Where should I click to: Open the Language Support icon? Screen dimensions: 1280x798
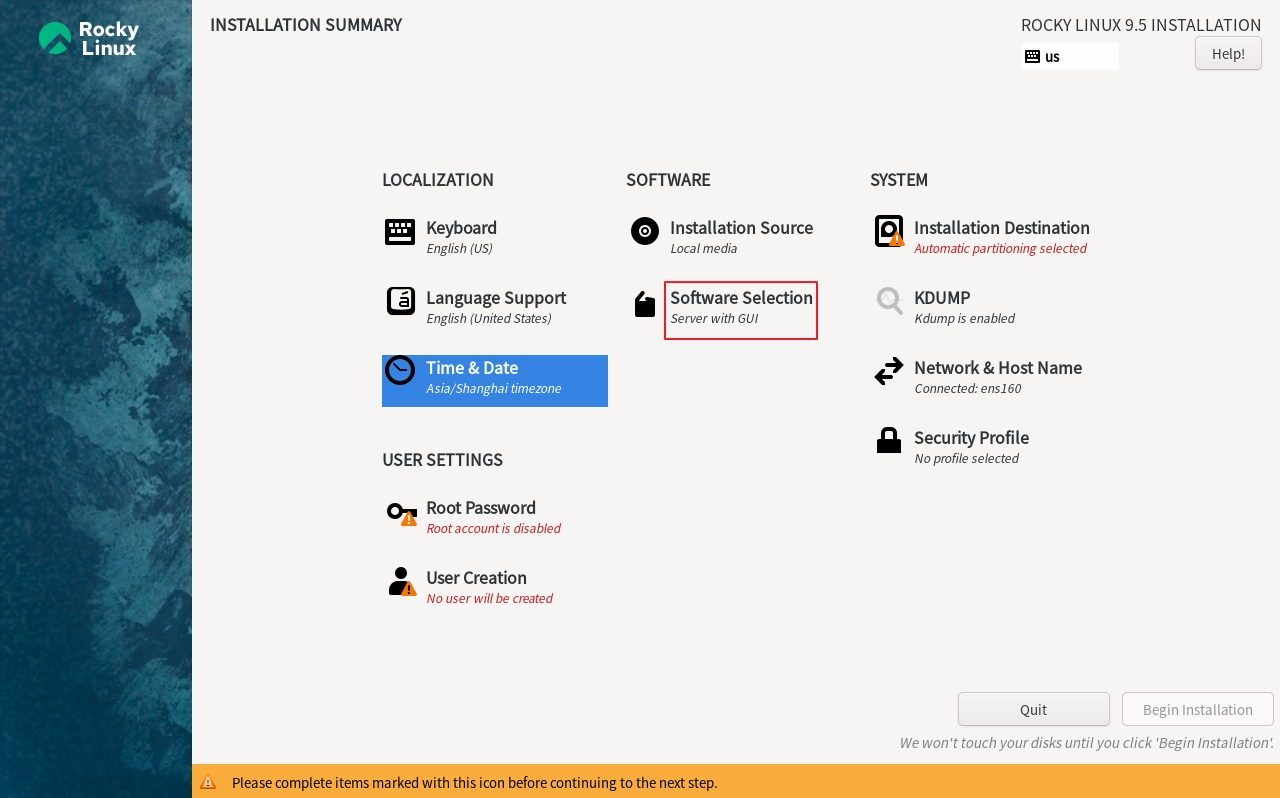(400, 301)
